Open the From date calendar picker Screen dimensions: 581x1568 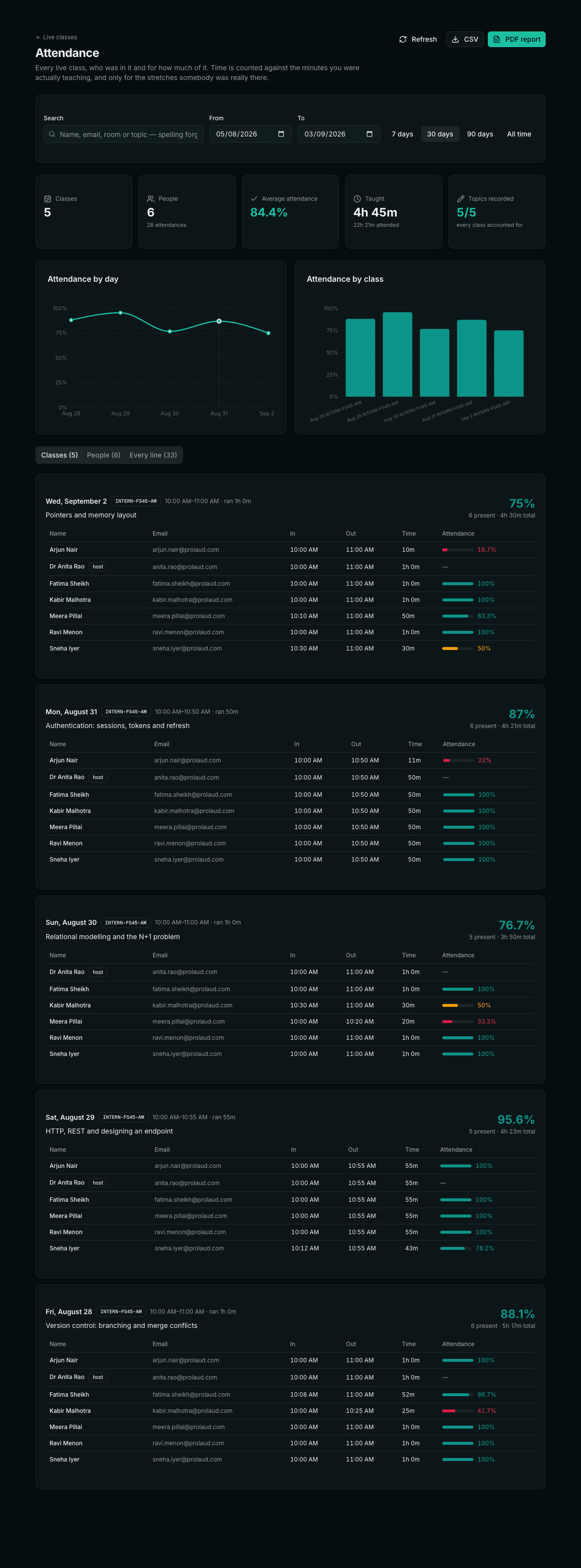281,135
